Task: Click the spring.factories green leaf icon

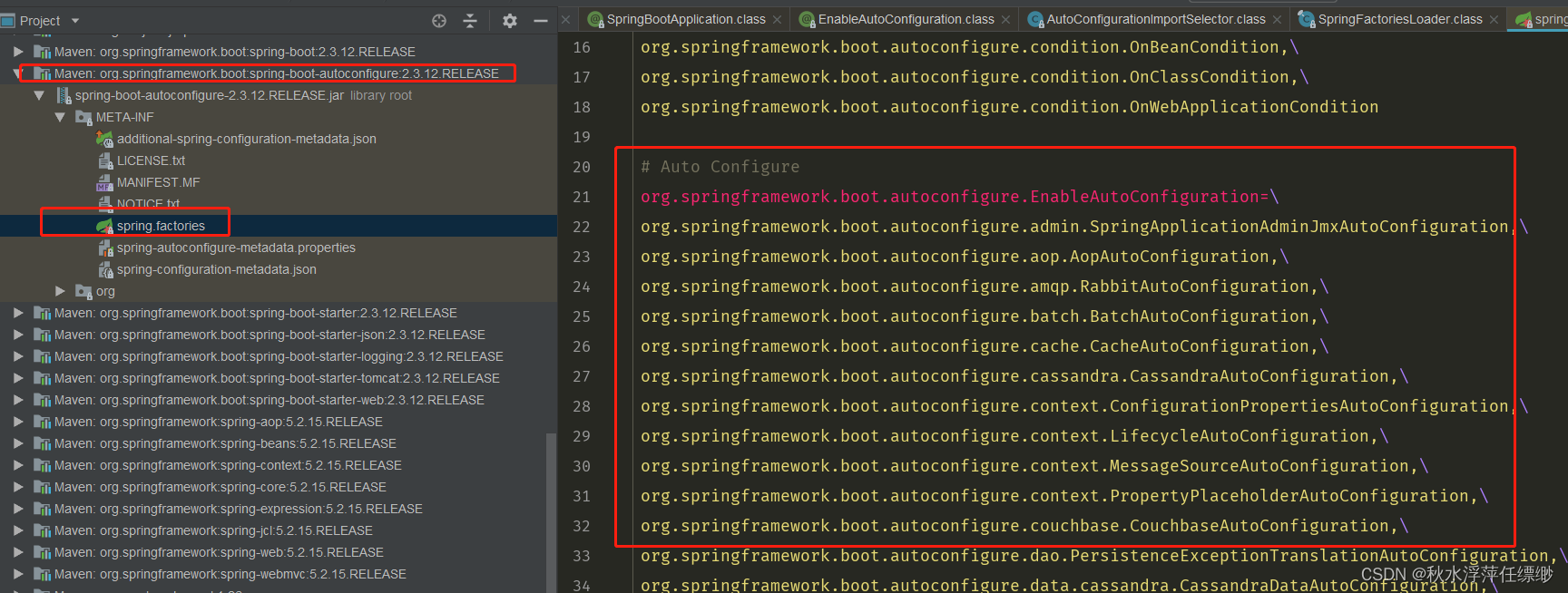Action: click(105, 226)
